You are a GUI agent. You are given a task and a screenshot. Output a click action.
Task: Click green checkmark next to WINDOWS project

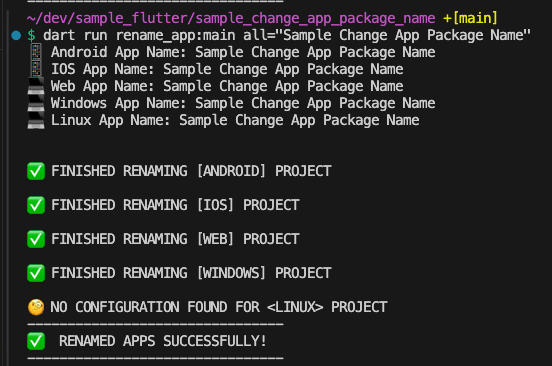(x=36, y=273)
